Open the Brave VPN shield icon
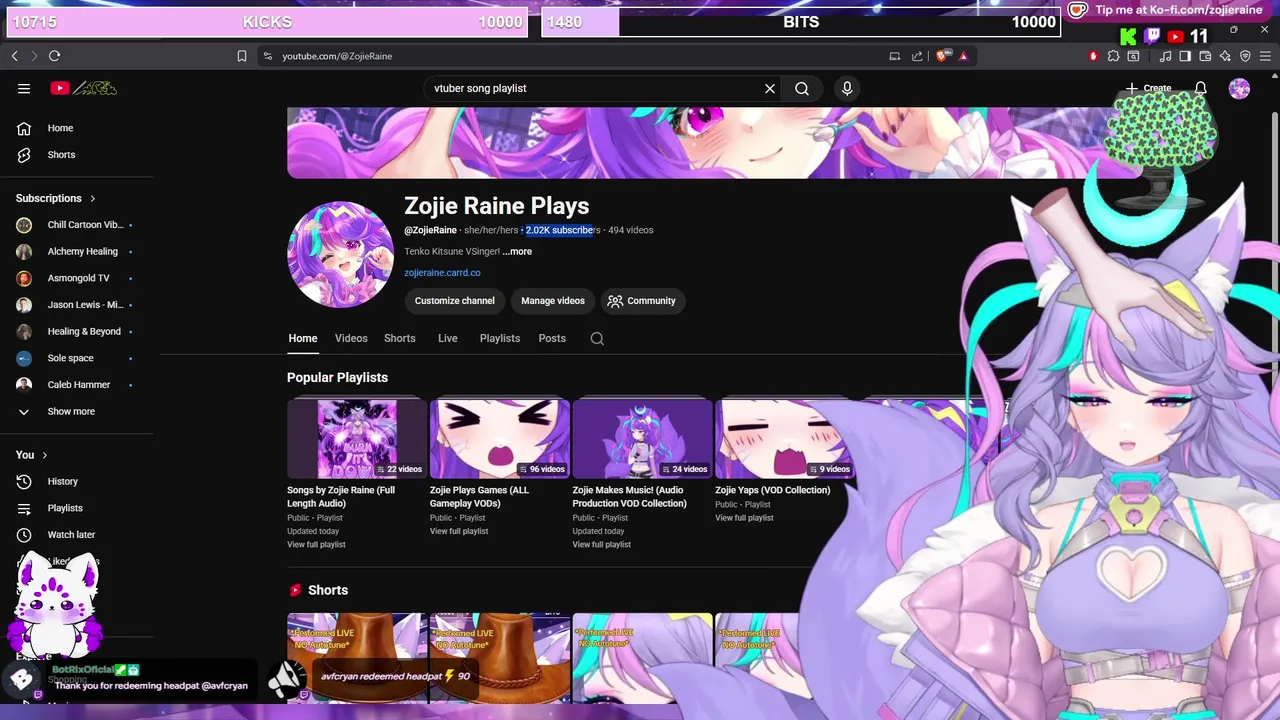 click(1245, 56)
